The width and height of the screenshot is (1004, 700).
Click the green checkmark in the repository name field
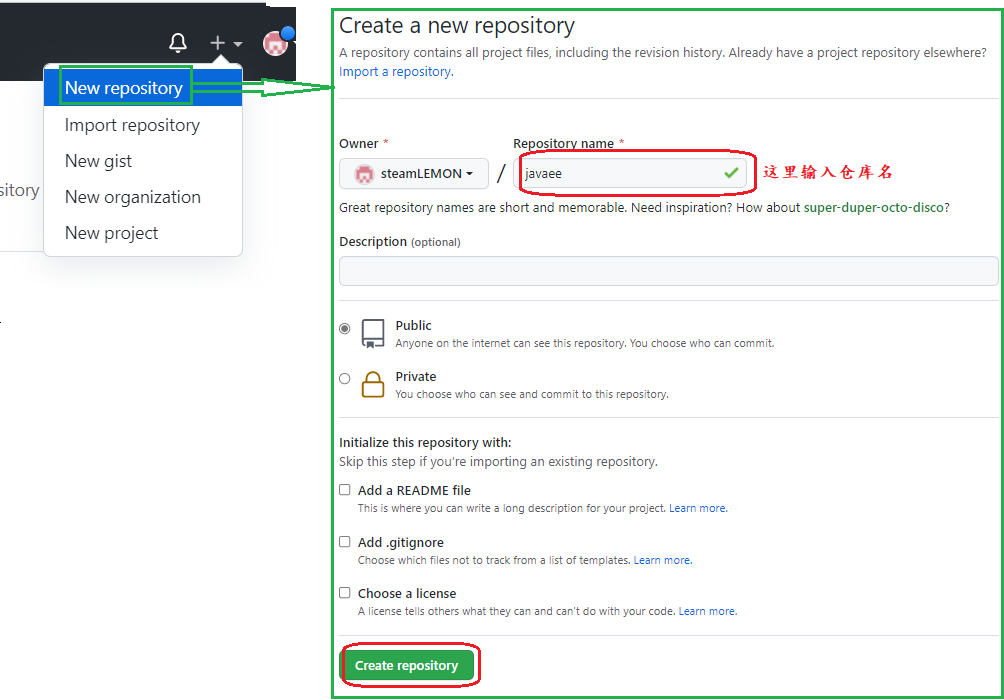731,173
